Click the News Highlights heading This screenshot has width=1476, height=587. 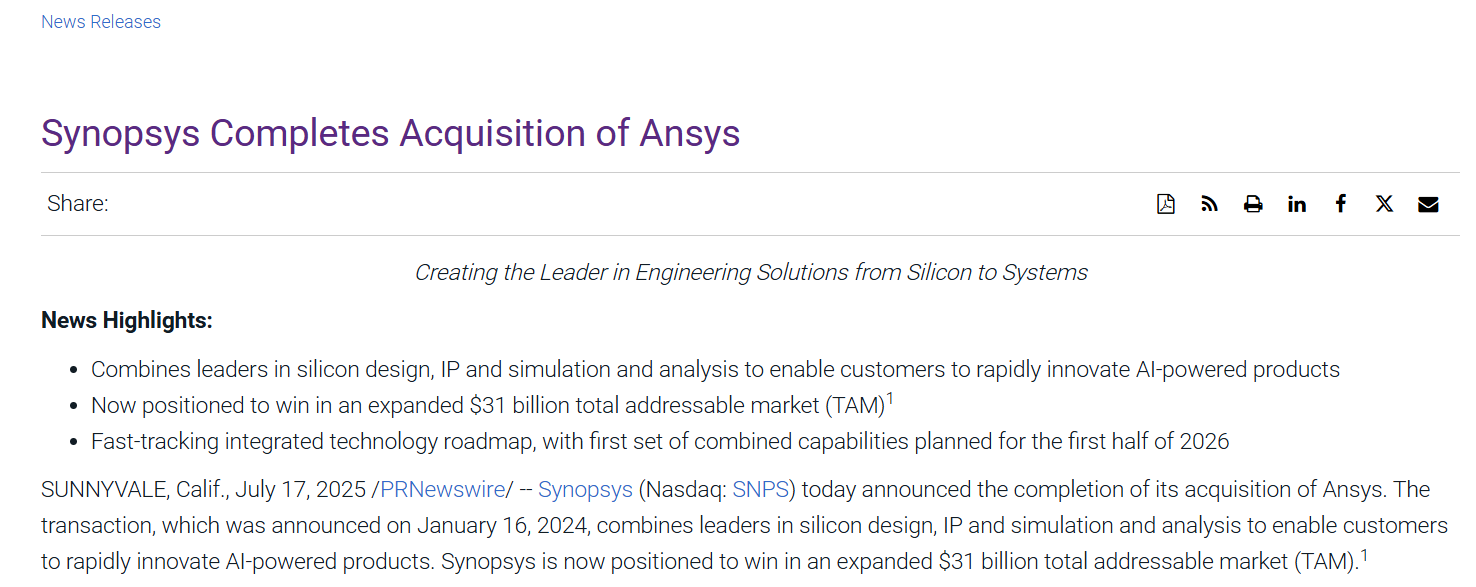pyautogui.click(x=127, y=321)
